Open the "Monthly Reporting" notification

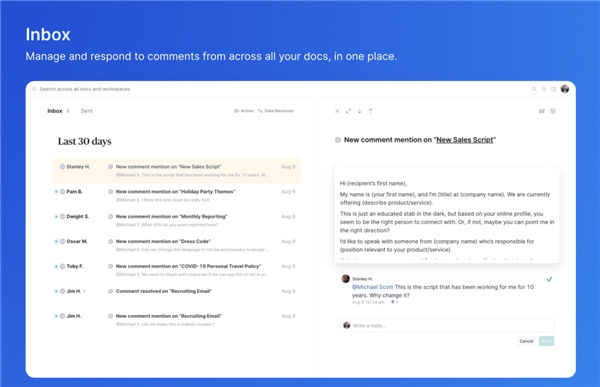(x=177, y=220)
